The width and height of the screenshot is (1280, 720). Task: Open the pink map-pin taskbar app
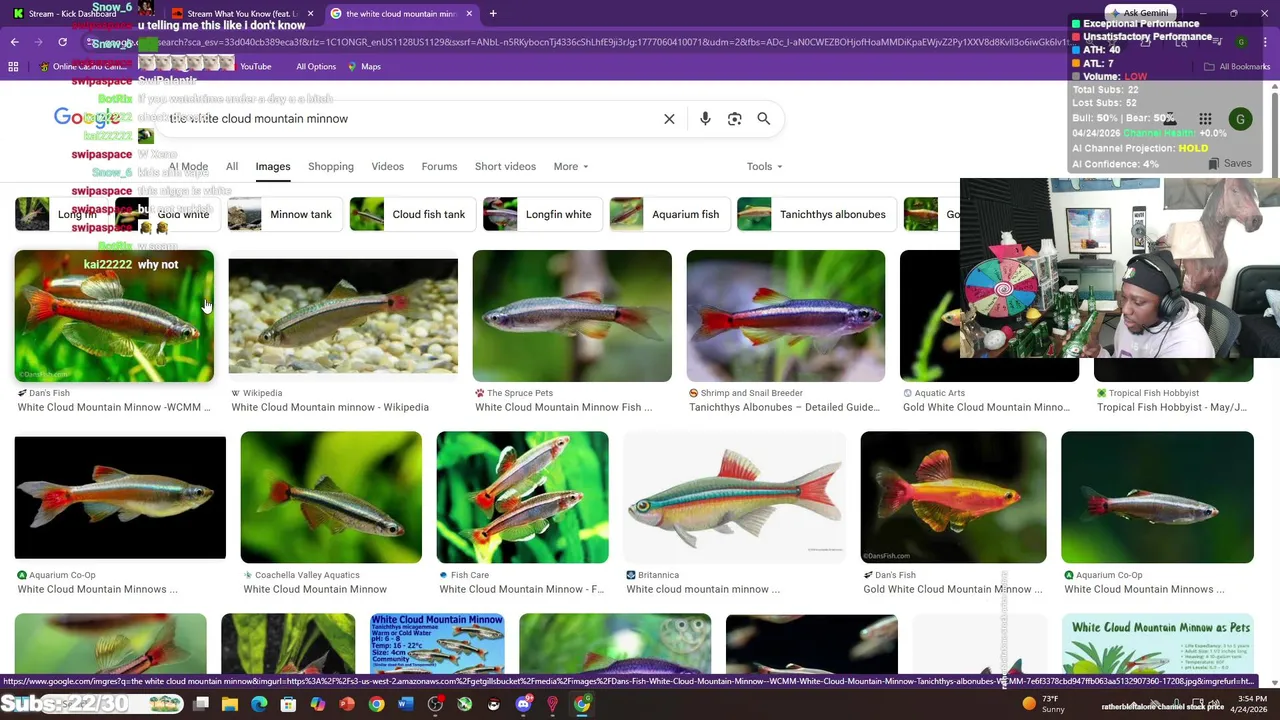click(x=552, y=704)
